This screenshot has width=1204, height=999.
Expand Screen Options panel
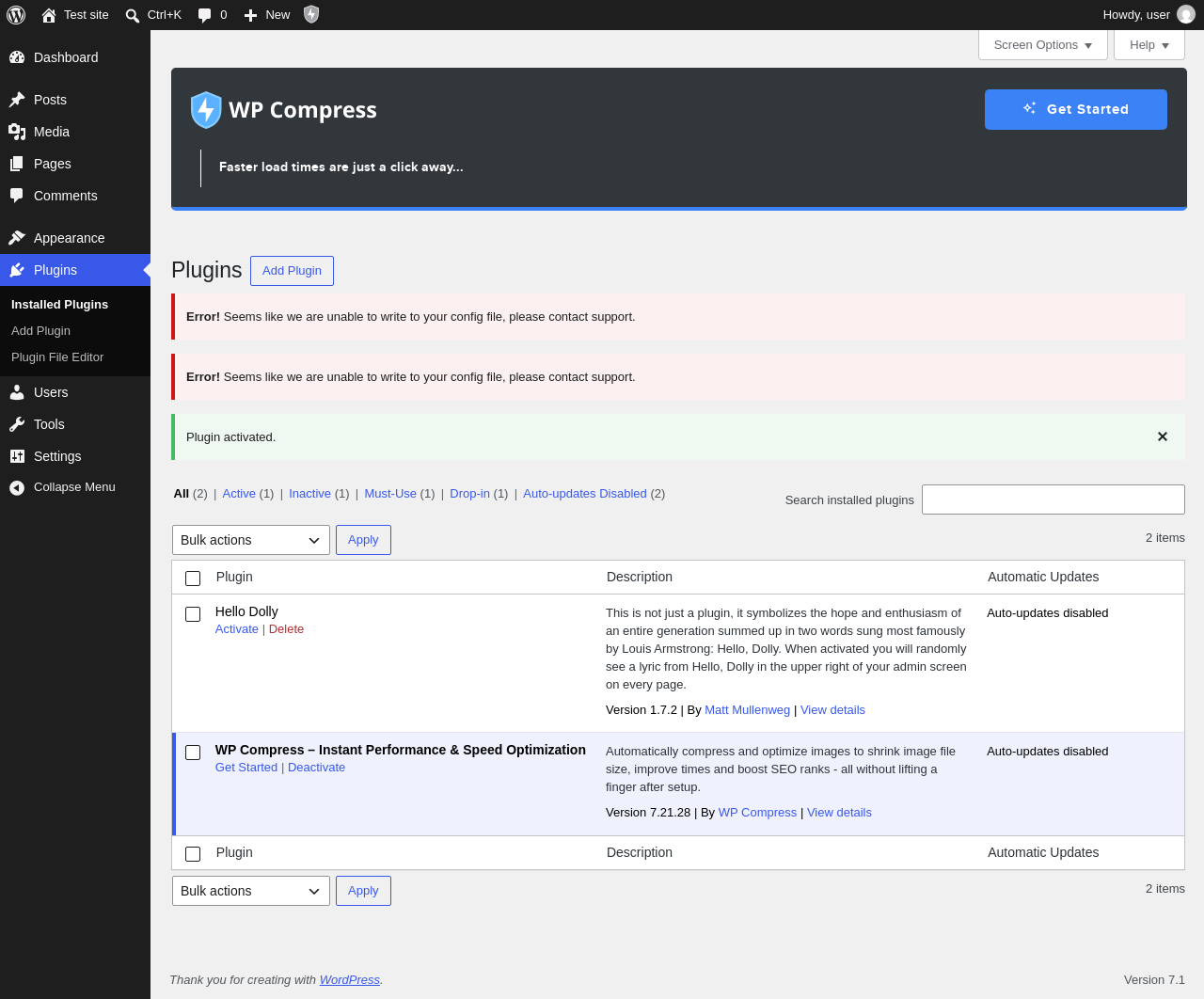point(1043,45)
